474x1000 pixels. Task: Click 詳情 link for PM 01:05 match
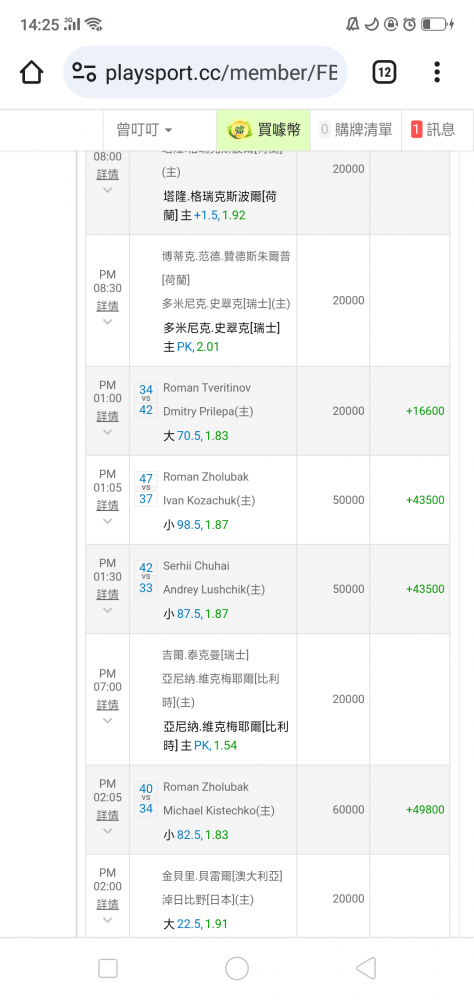click(107, 505)
